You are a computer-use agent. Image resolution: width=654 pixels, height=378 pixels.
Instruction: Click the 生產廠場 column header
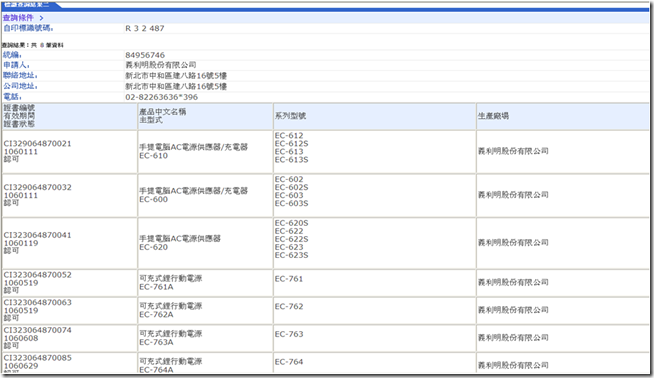(x=493, y=116)
